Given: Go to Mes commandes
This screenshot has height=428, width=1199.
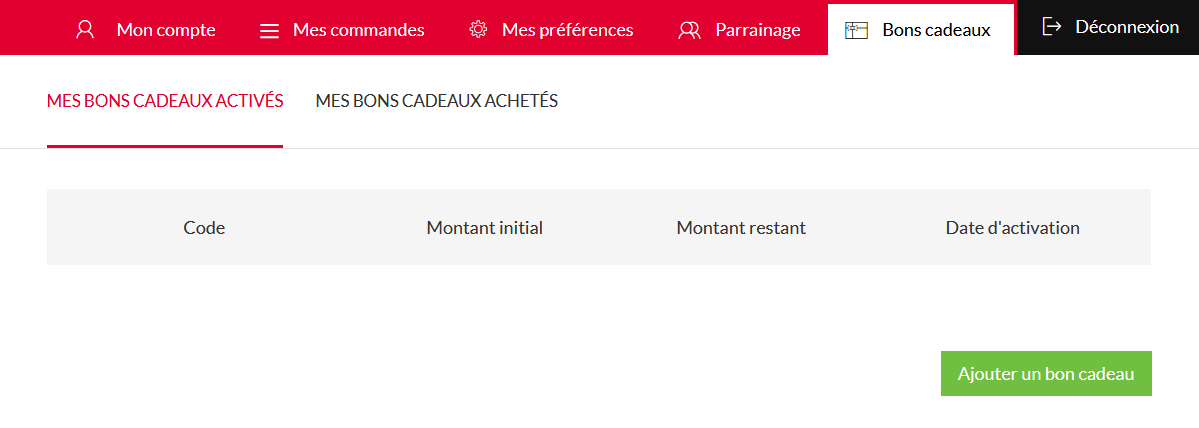Looking at the screenshot, I should click(x=358, y=30).
